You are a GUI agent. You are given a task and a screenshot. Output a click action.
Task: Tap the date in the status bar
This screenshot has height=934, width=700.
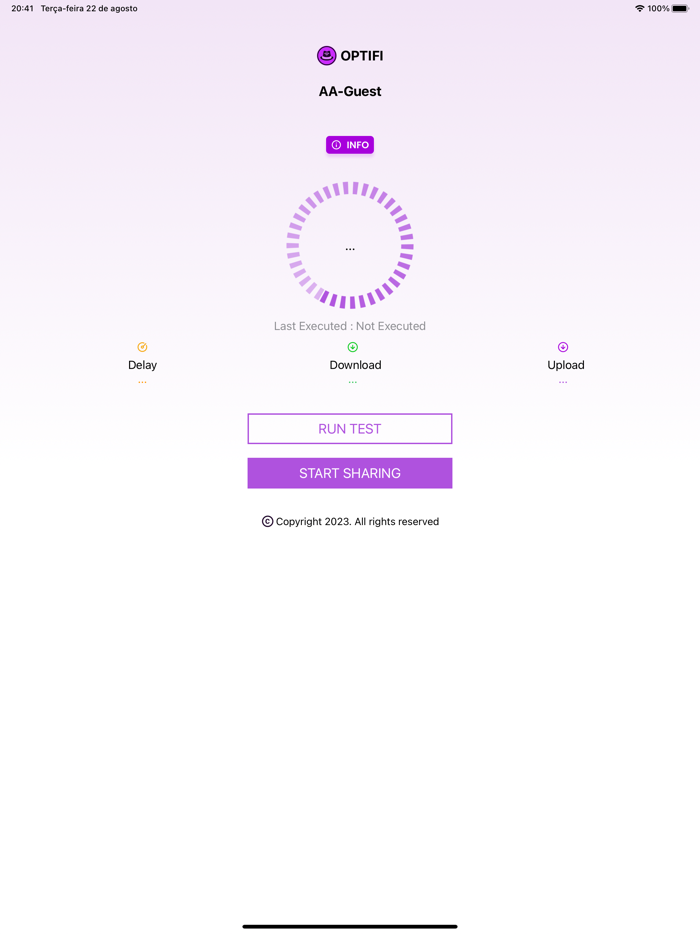pos(88,8)
